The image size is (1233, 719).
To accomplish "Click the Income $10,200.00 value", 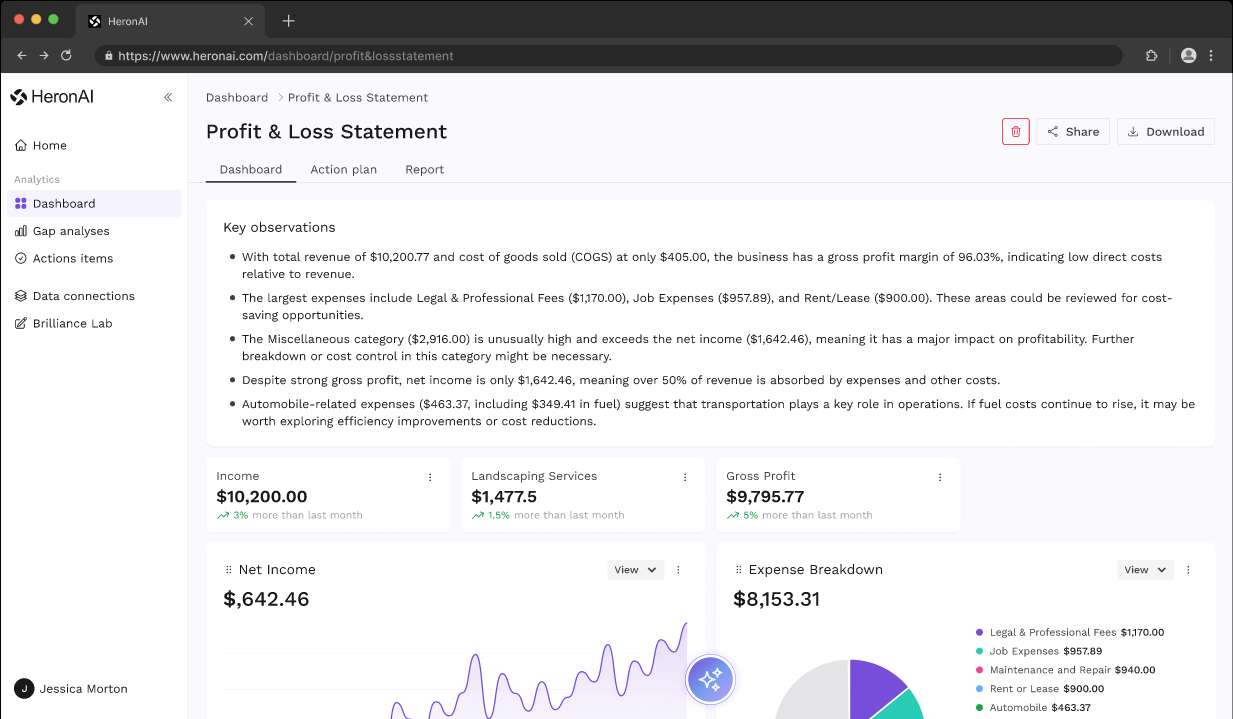I will [262, 497].
